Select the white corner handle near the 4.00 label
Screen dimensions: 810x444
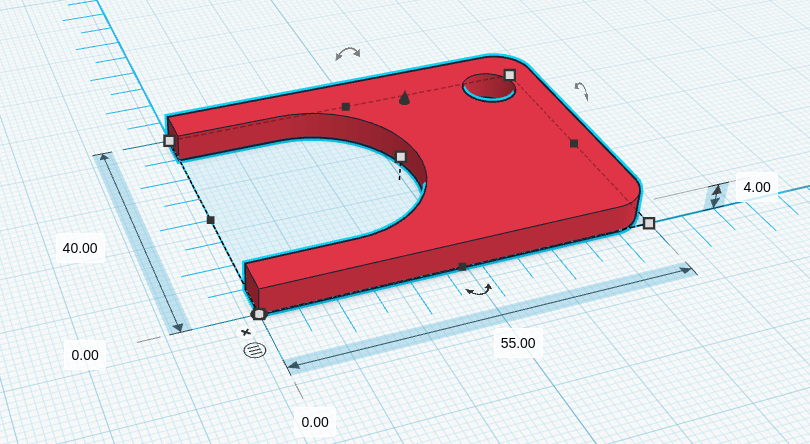pos(649,223)
